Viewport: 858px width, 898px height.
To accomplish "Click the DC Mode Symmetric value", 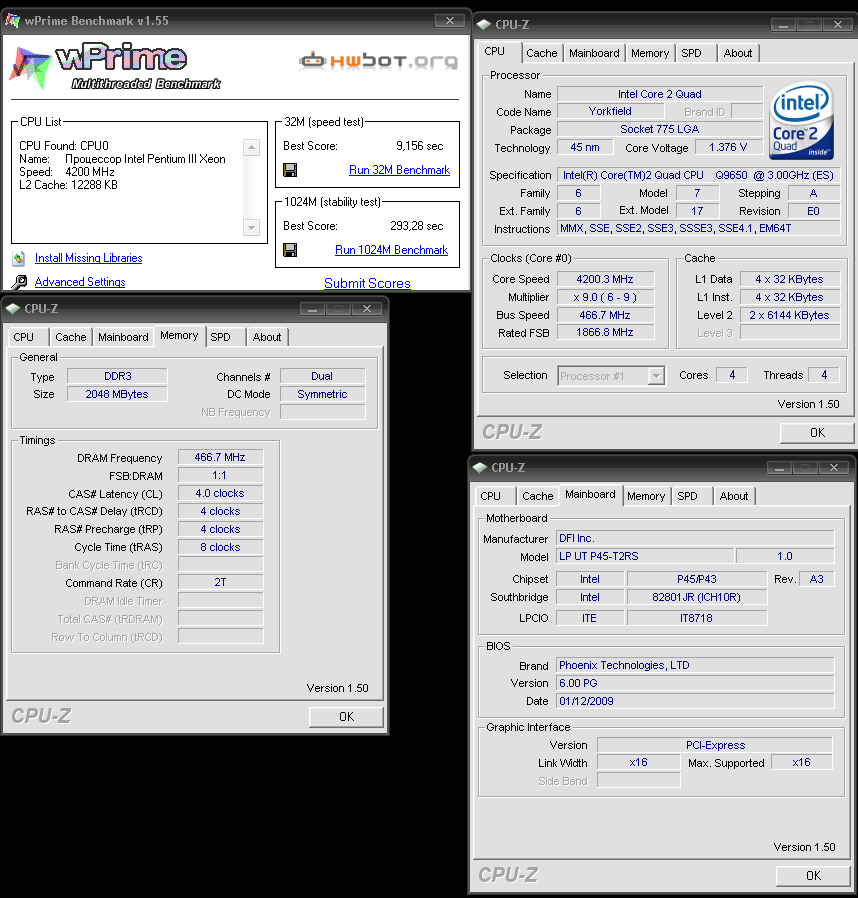I will point(322,394).
